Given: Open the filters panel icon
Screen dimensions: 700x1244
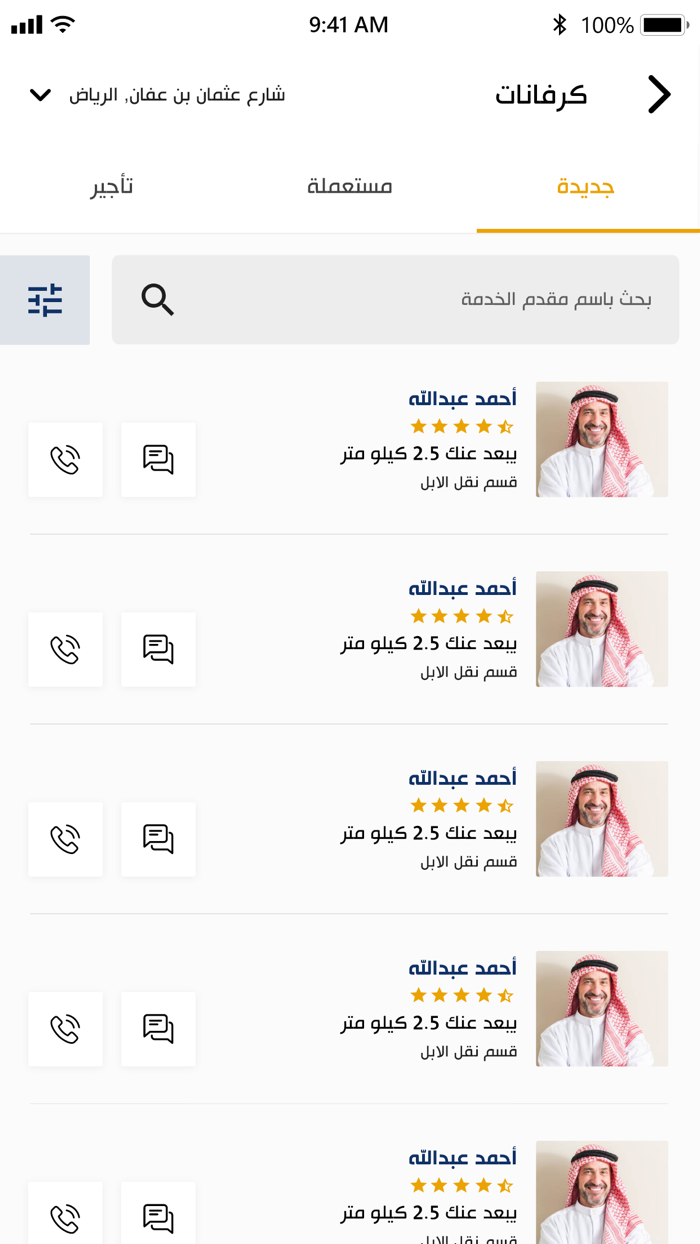Looking at the screenshot, I should 45,299.
